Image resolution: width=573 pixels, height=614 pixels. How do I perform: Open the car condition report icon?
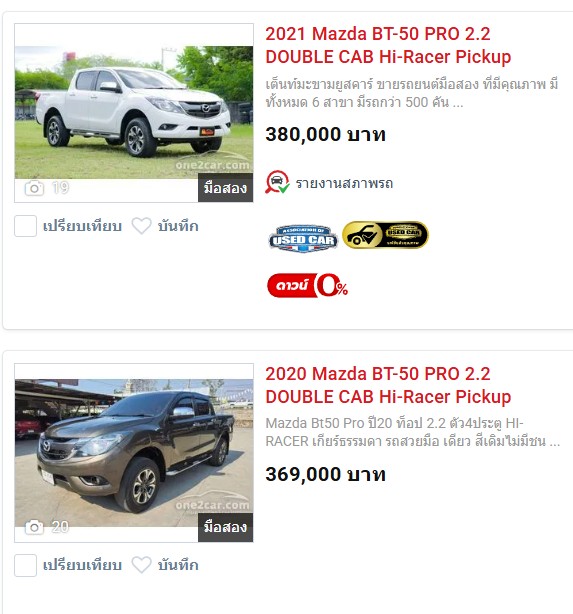pyautogui.click(x=277, y=182)
